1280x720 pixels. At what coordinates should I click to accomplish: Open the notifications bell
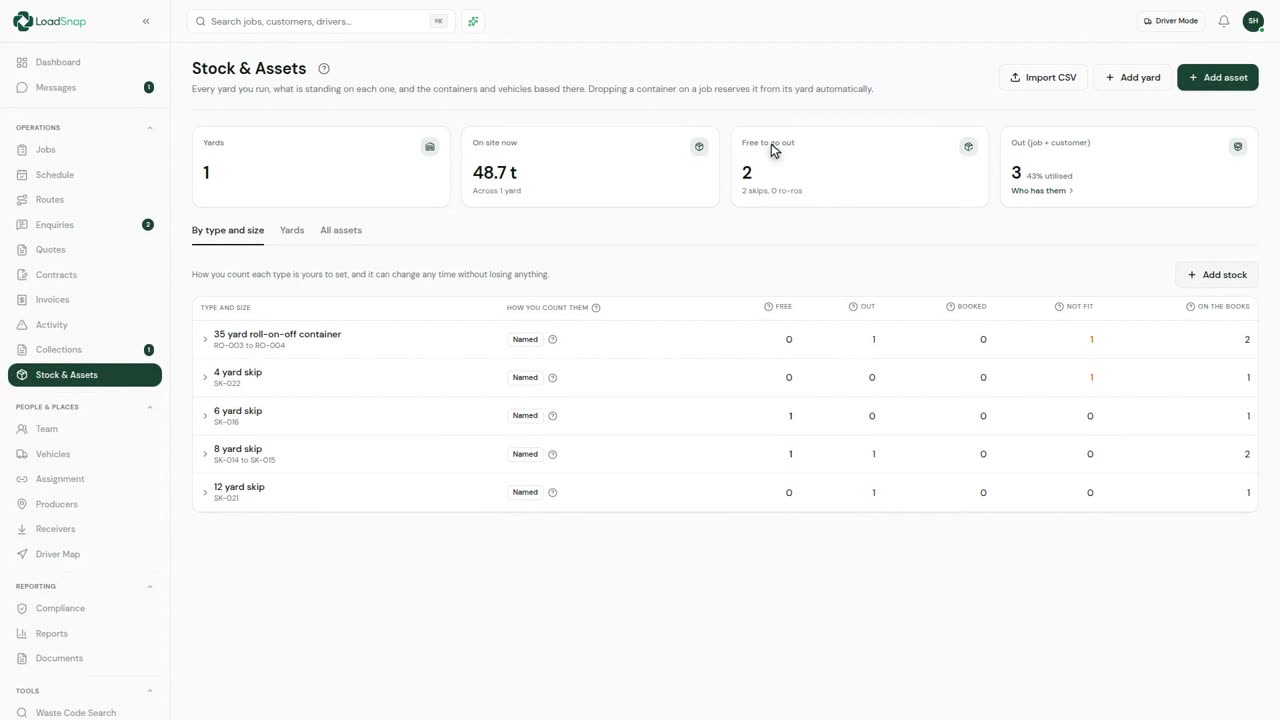(1223, 21)
